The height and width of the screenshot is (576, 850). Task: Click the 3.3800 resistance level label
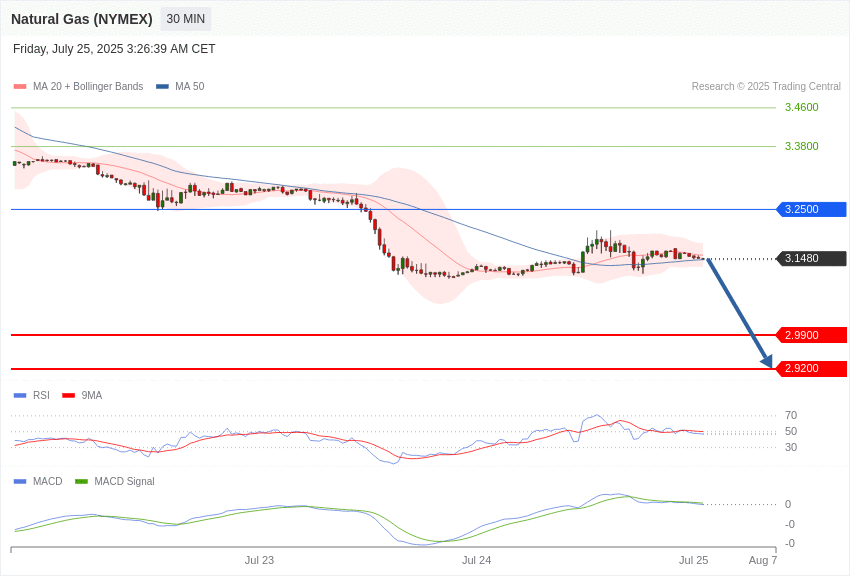(x=801, y=146)
